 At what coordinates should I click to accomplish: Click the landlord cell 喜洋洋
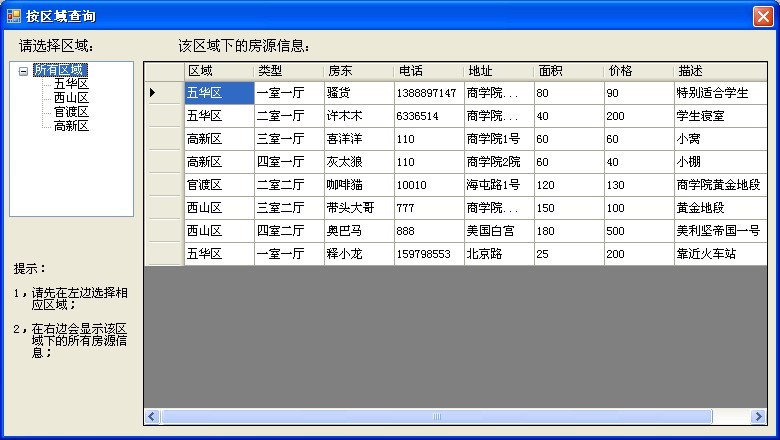click(x=359, y=139)
